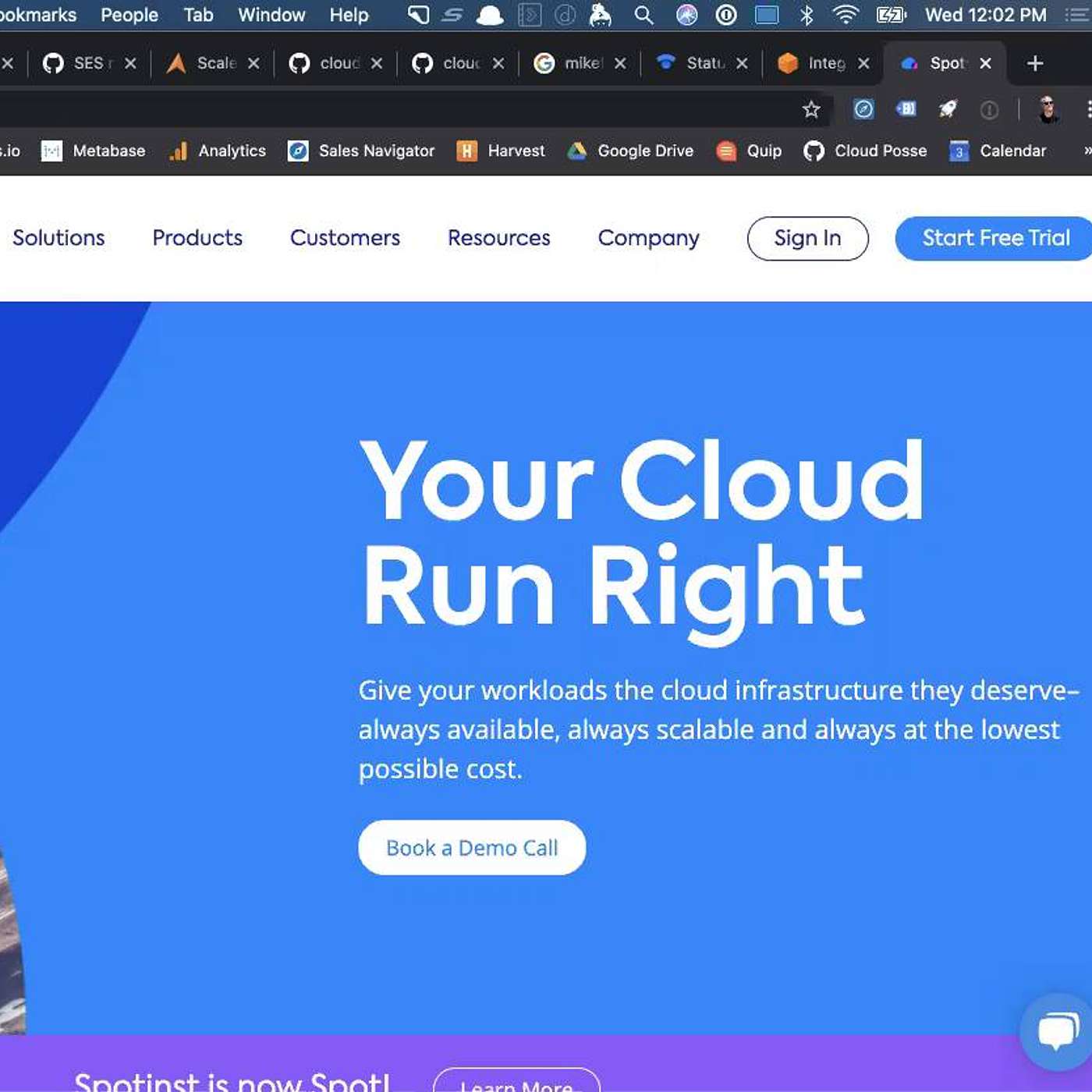
Task: Bookmark this page with the star icon
Action: click(811, 110)
